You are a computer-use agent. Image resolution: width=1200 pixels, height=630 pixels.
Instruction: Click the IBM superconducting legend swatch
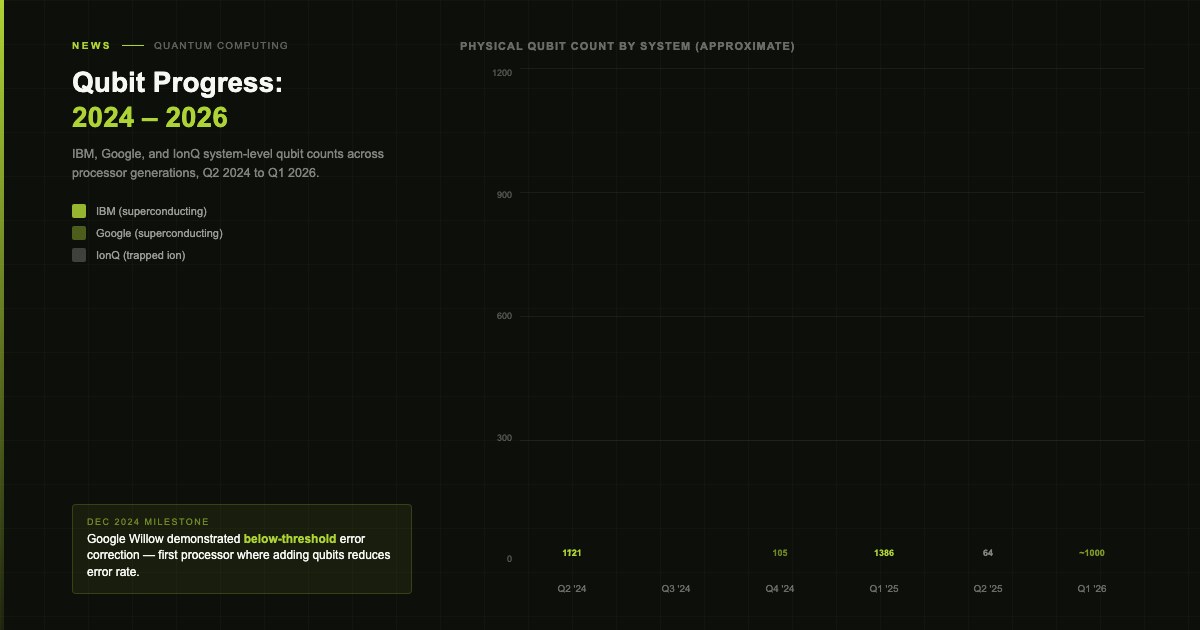pyautogui.click(x=79, y=211)
